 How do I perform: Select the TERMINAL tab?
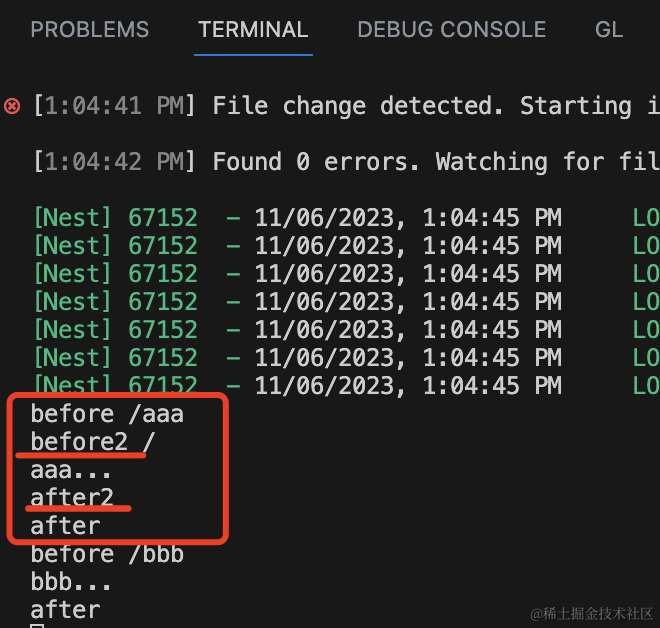[253, 30]
